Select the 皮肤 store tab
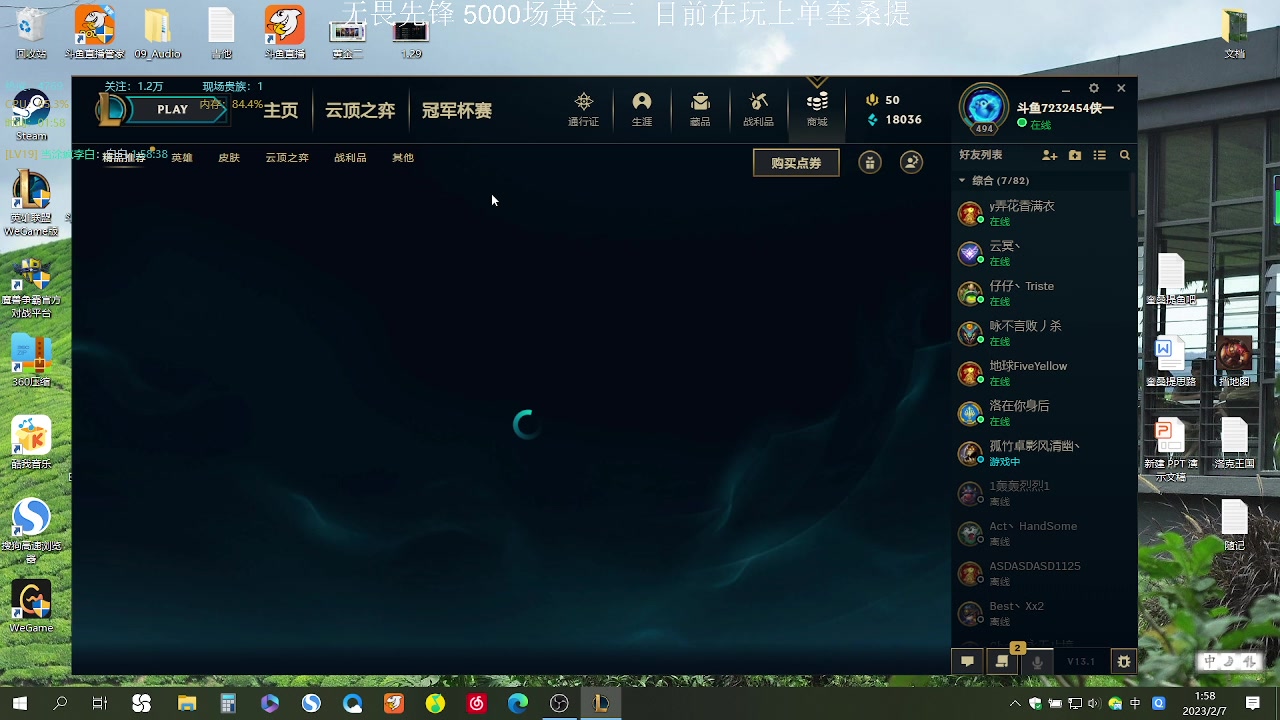The width and height of the screenshot is (1280, 720). point(229,157)
